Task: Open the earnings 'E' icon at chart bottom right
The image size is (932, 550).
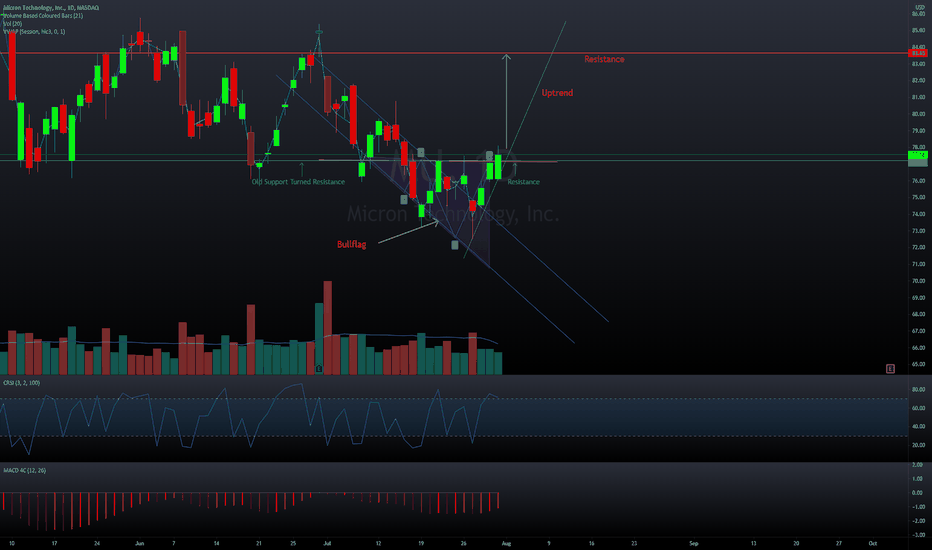Action: point(890,369)
